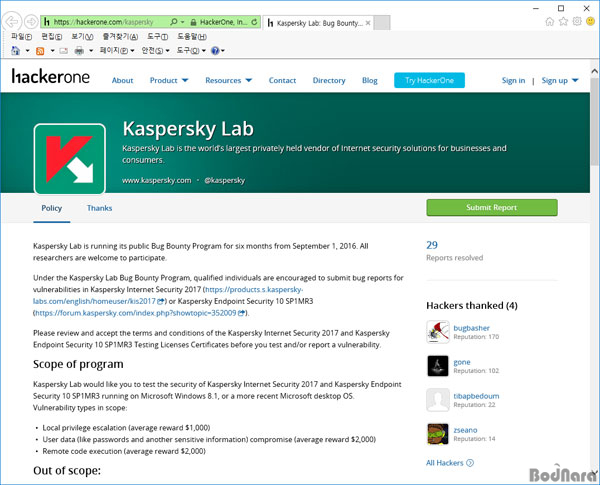Open the bugbasher profile link

click(471, 328)
